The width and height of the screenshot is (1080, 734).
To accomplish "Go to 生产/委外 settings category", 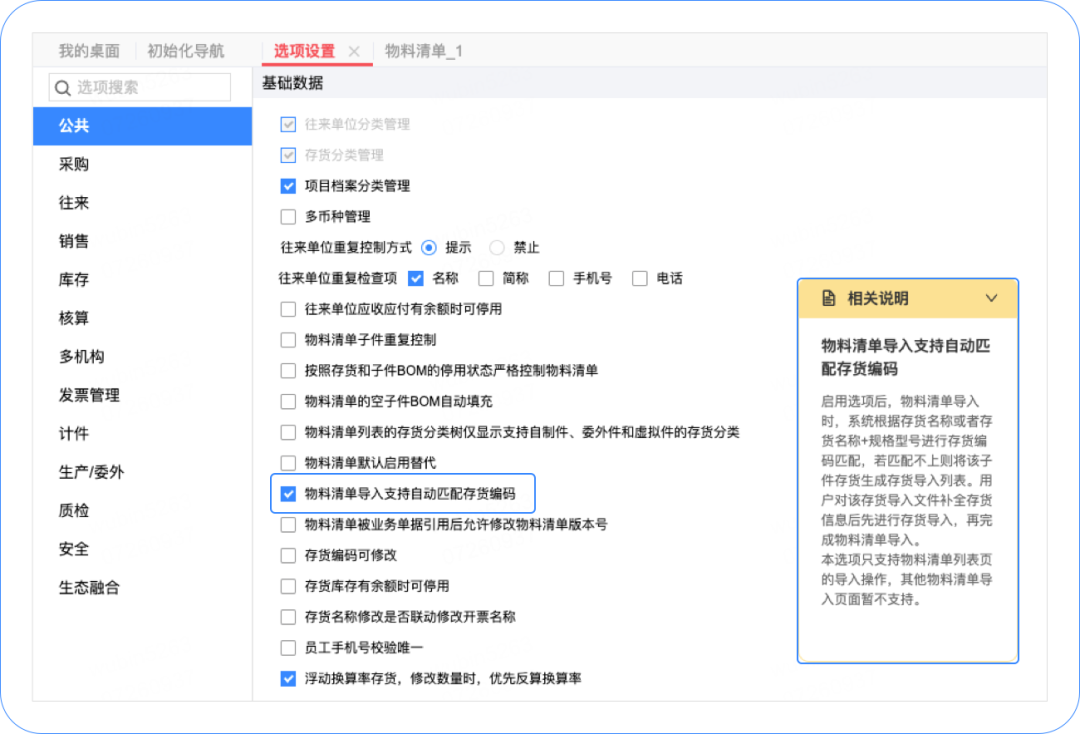I will (x=91, y=472).
